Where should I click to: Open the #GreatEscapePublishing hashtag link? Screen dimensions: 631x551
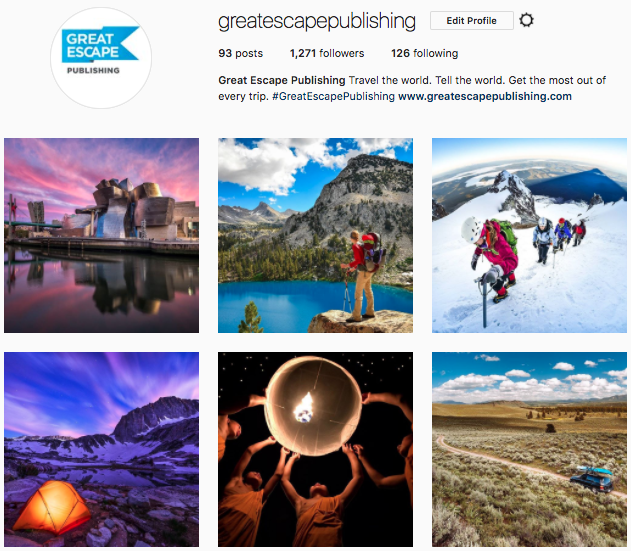click(x=333, y=96)
